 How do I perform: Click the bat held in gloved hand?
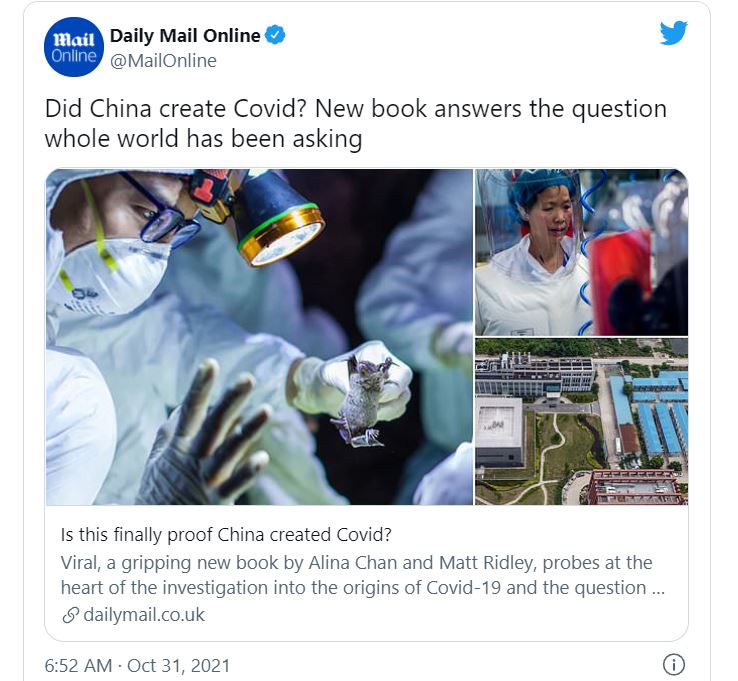click(364, 401)
